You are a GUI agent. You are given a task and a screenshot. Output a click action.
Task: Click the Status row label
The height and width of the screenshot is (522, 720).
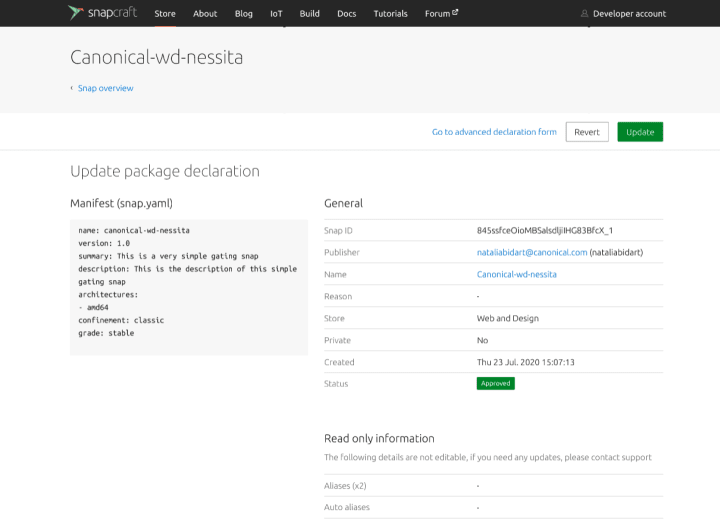click(336, 383)
